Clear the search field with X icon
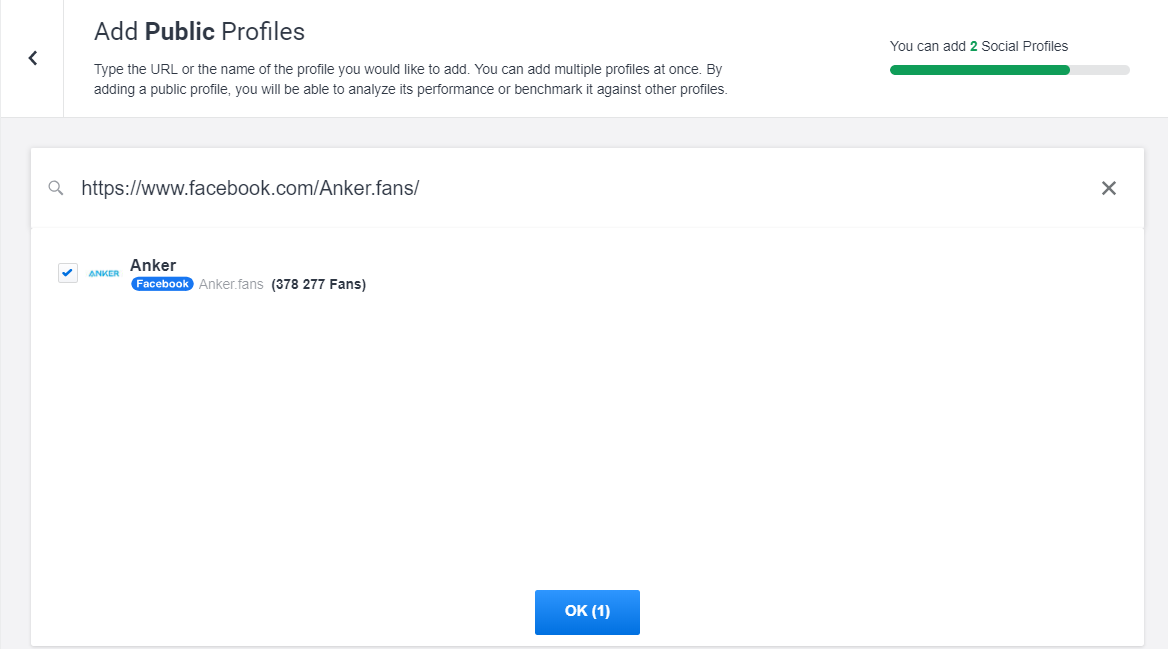 [1108, 188]
